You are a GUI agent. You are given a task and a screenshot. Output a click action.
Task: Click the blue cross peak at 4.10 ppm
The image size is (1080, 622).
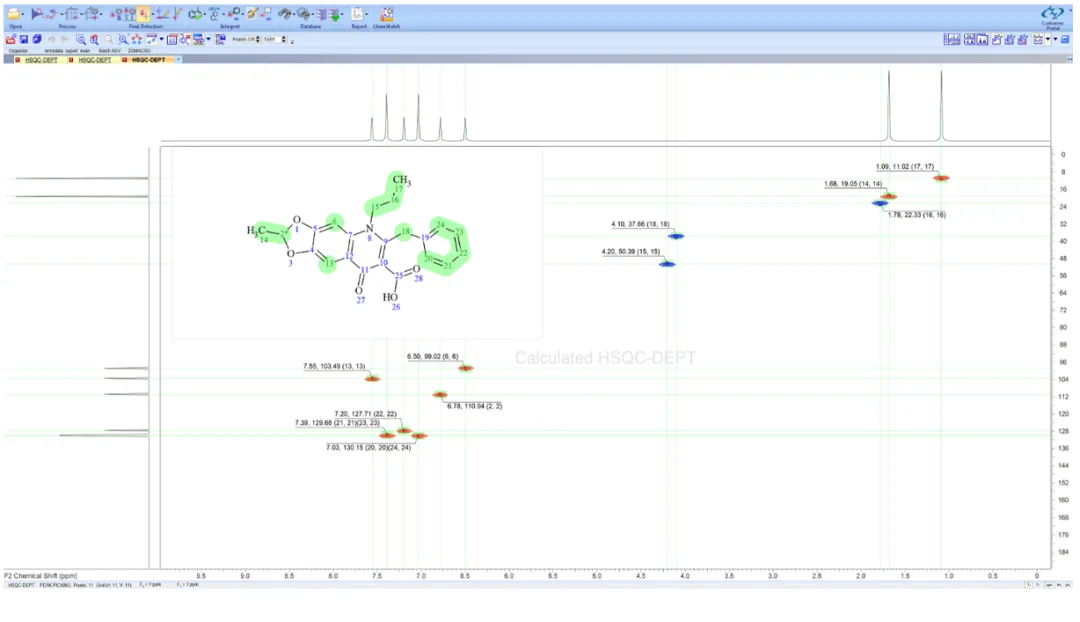[x=676, y=236]
